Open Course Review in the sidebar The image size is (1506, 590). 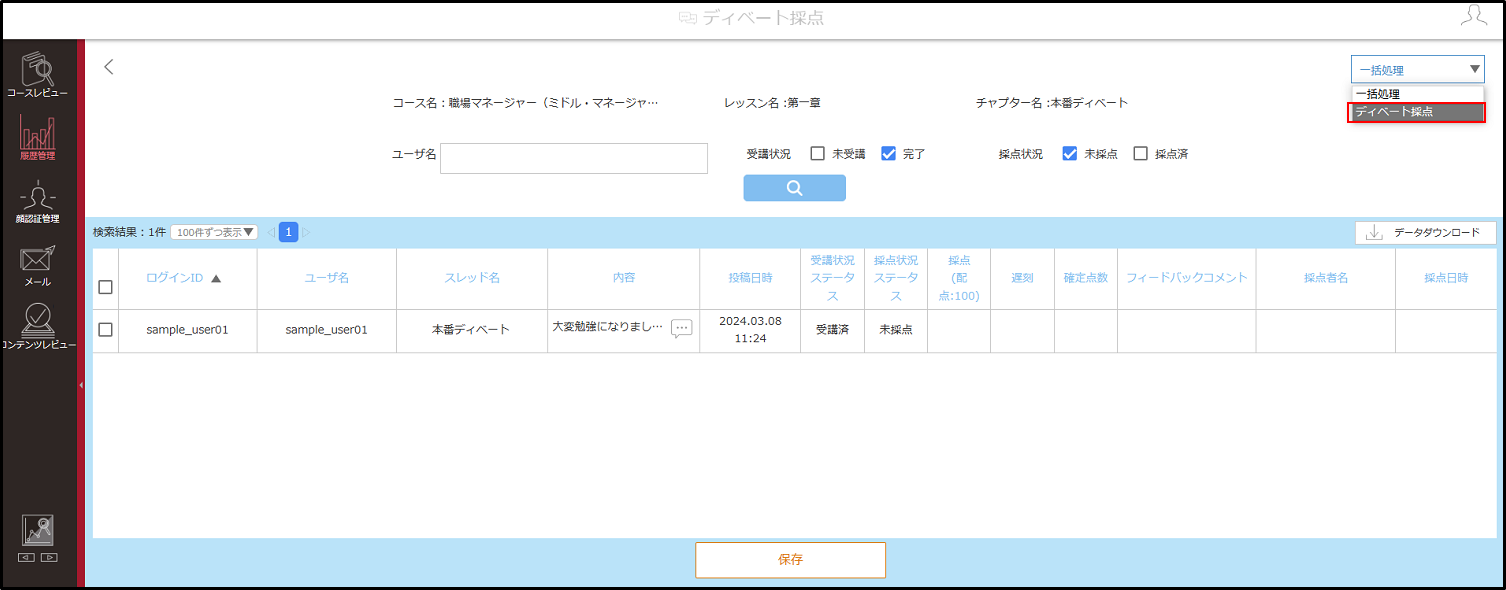pos(38,73)
